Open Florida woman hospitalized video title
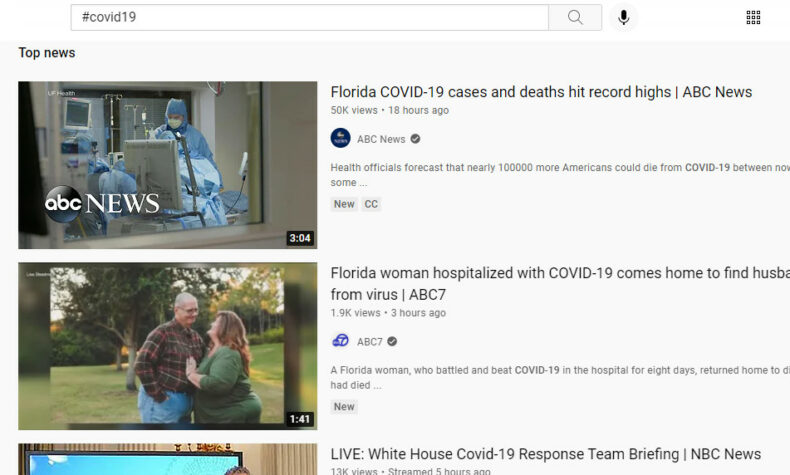 (x=560, y=284)
